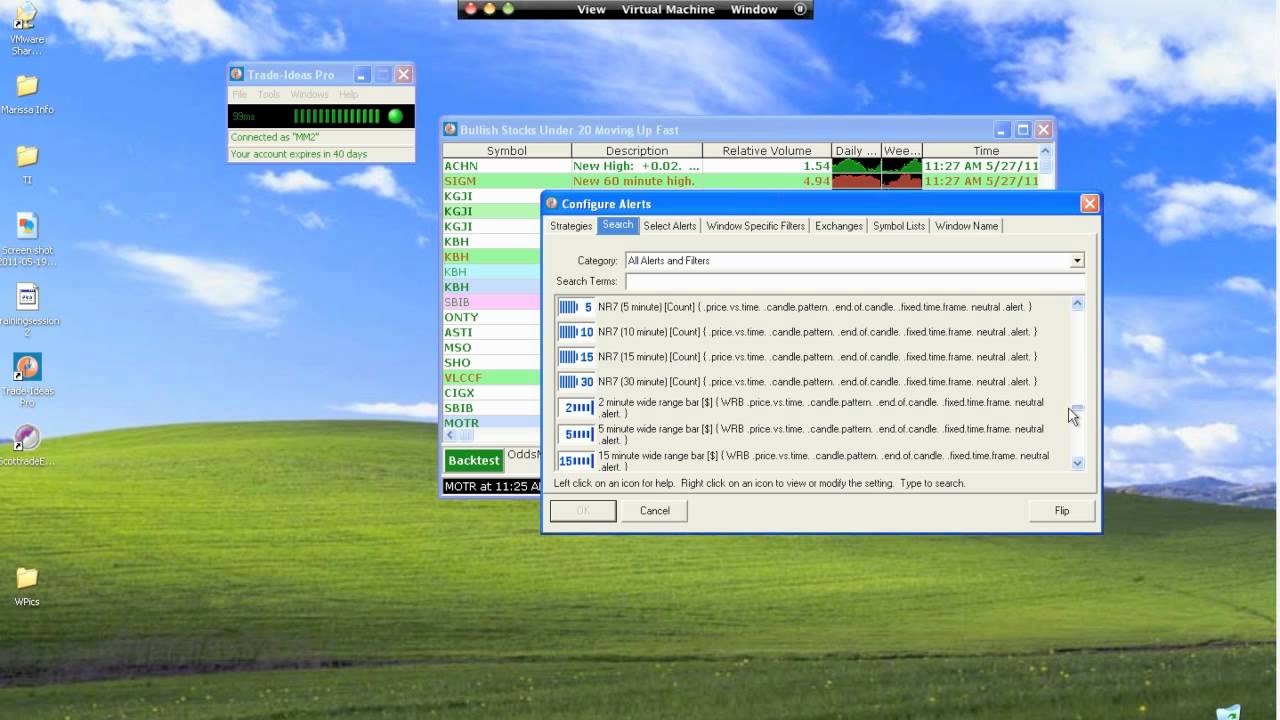Screen dimensions: 1280x720
Task: Open the File menu in Trade-Ideas Pro
Action: click(x=240, y=94)
